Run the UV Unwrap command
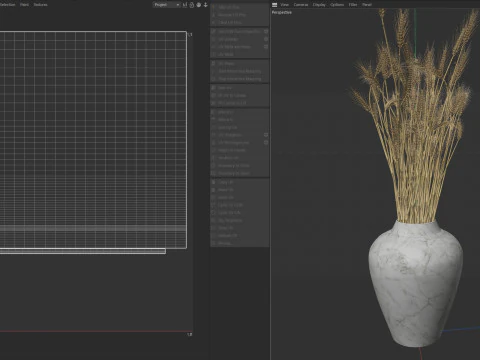480x360 pixels. click(237, 39)
